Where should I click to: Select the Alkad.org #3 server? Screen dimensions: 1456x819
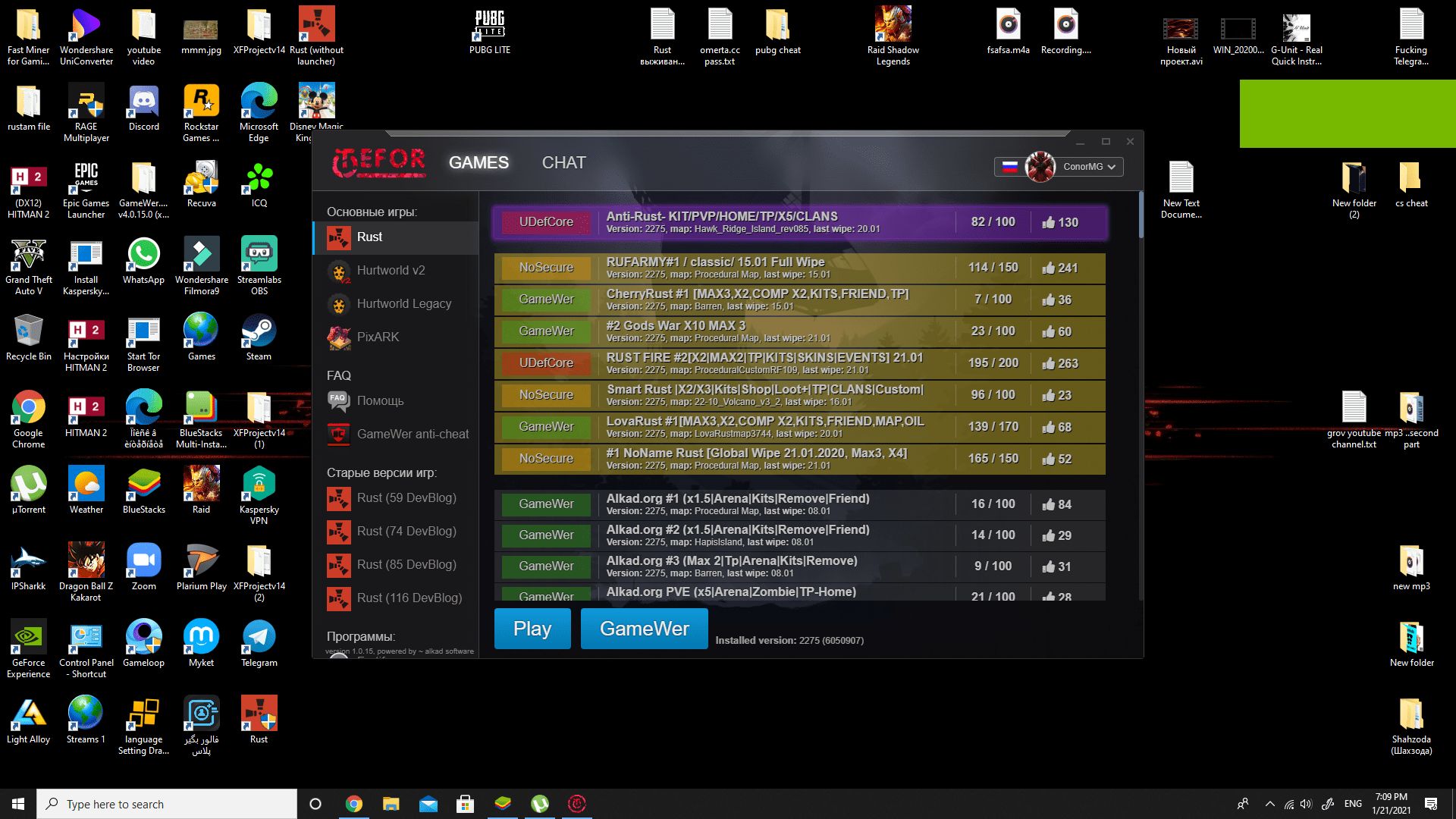coord(800,566)
